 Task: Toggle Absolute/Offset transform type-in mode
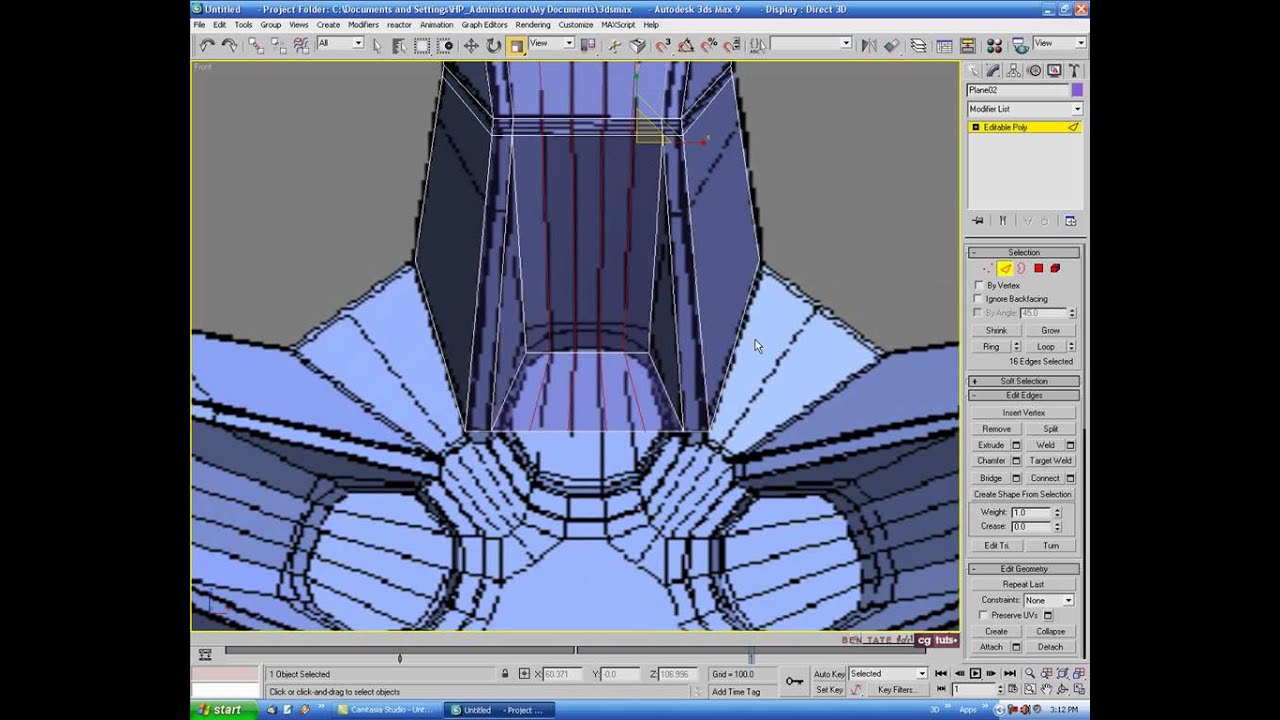(524, 674)
